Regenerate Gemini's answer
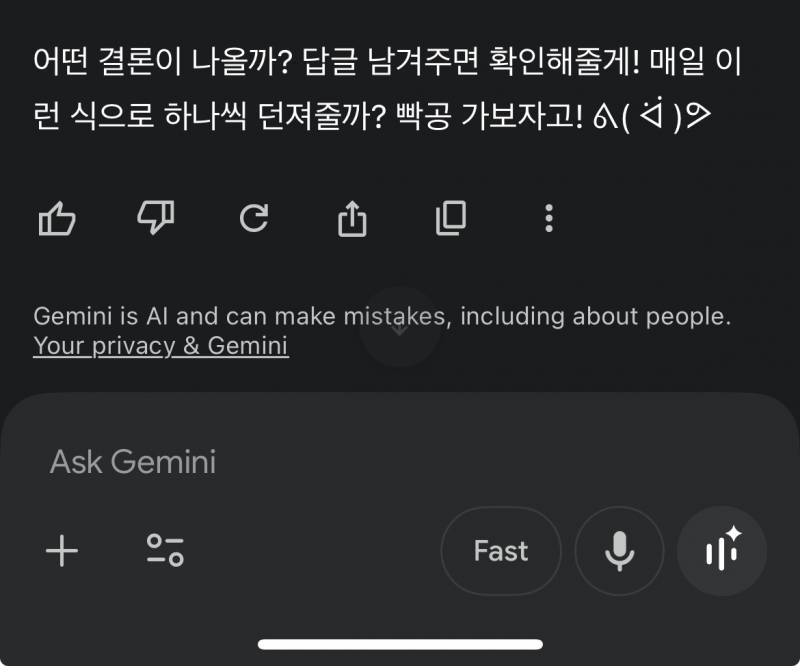 (x=253, y=217)
